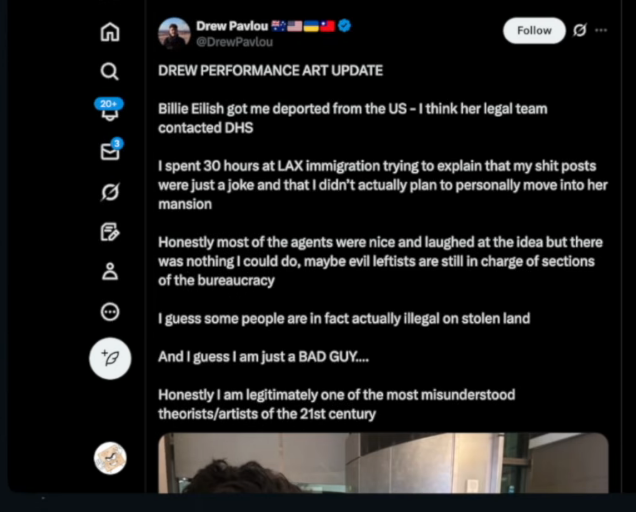The image size is (636, 512).
Task: Open Grok icon in the sidebar
Action: (110, 192)
